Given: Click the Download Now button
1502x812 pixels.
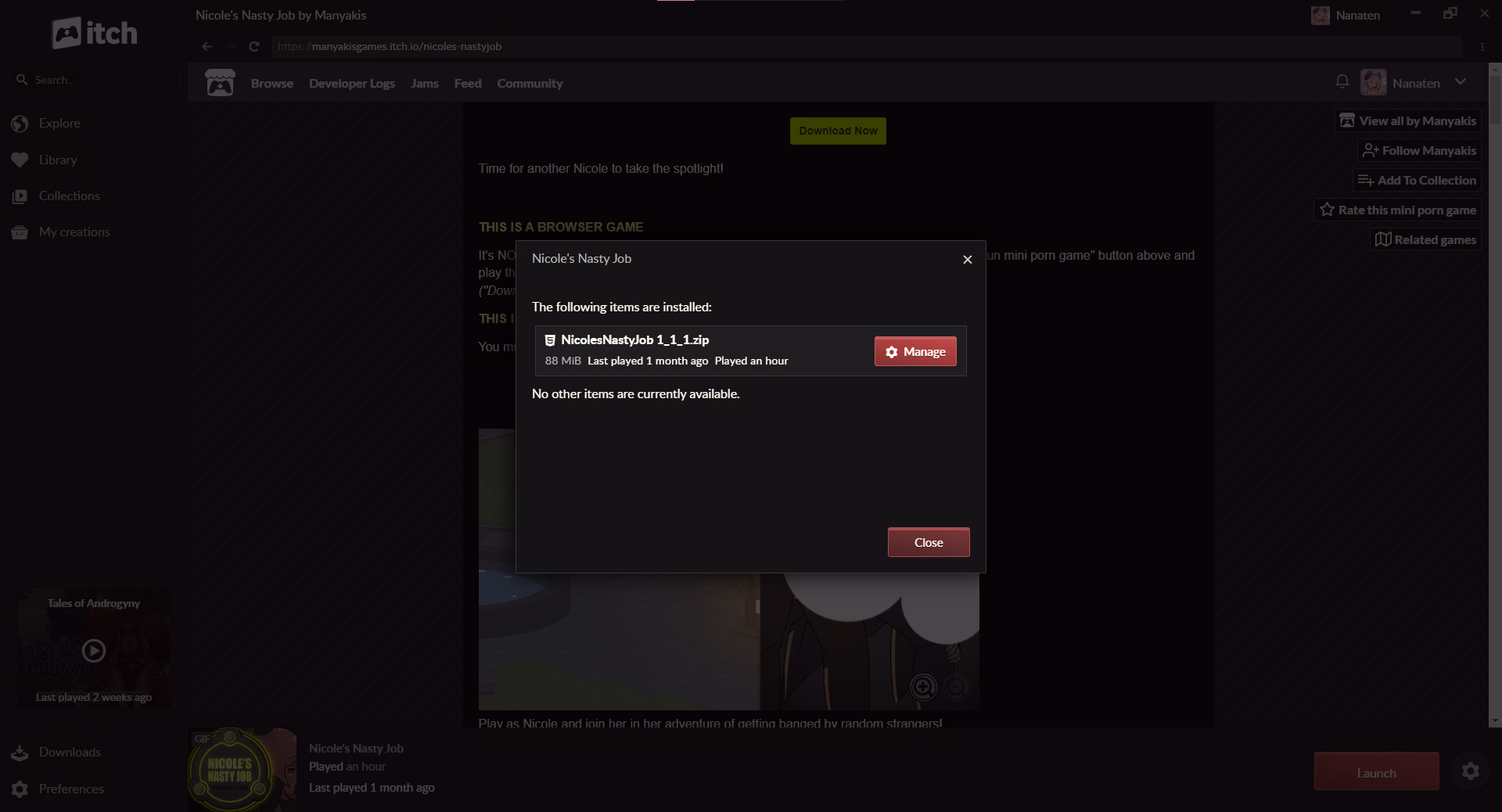Looking at the screenshot, I should coord(838,131).
